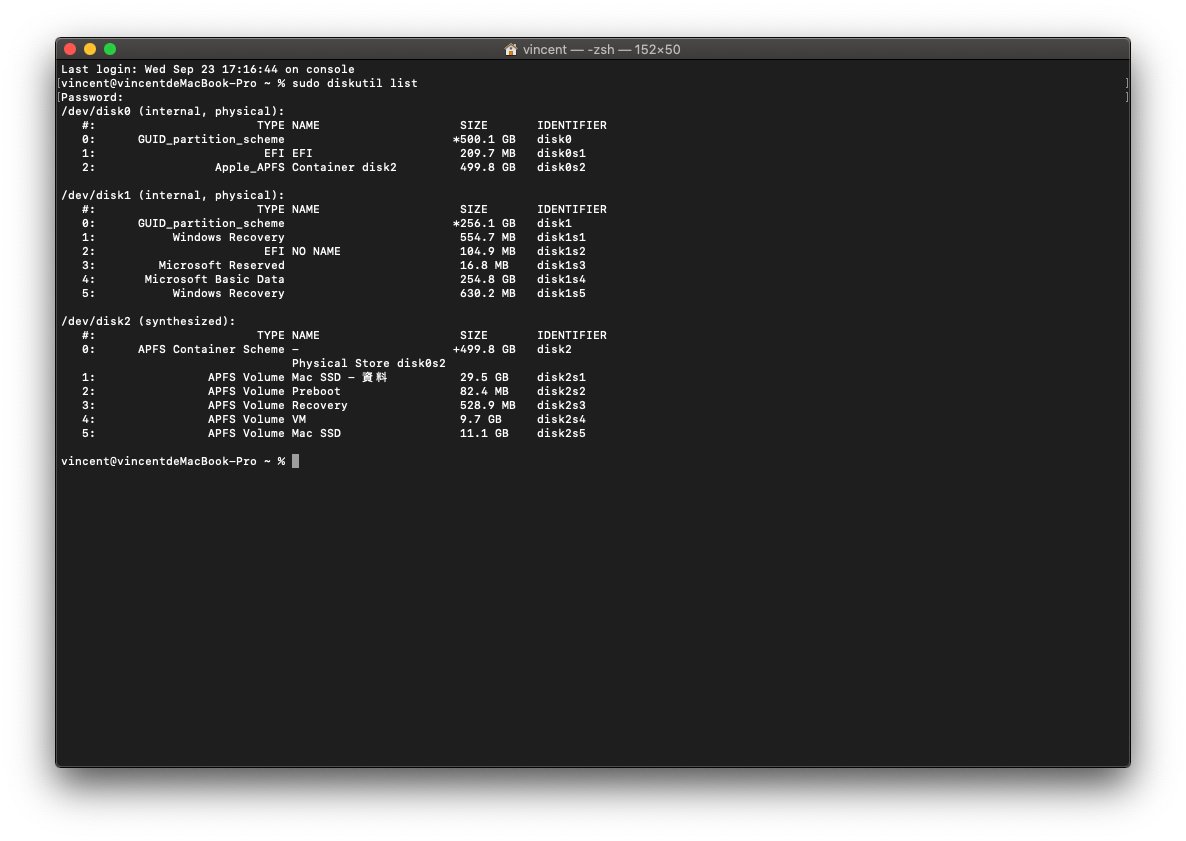Click the home folder icon in title bar

[x=511, y=49]
